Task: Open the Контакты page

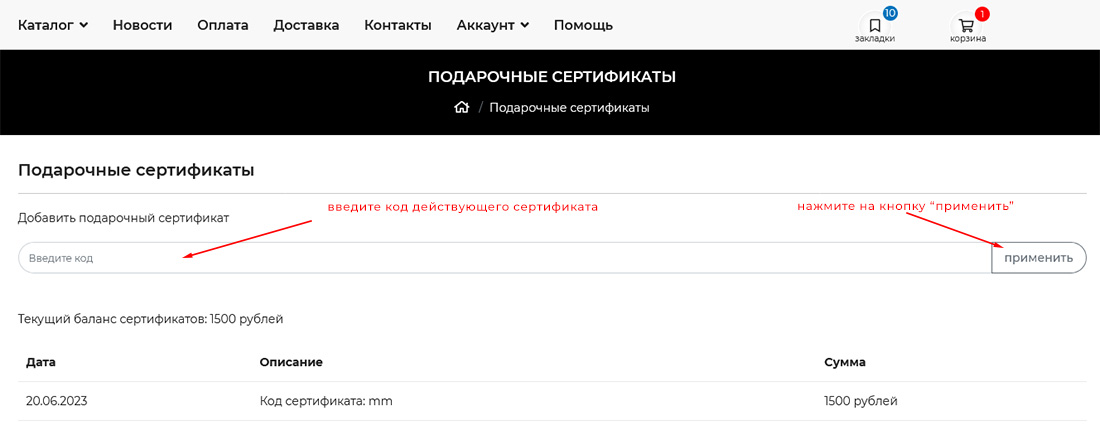Action: coord(398,25)
